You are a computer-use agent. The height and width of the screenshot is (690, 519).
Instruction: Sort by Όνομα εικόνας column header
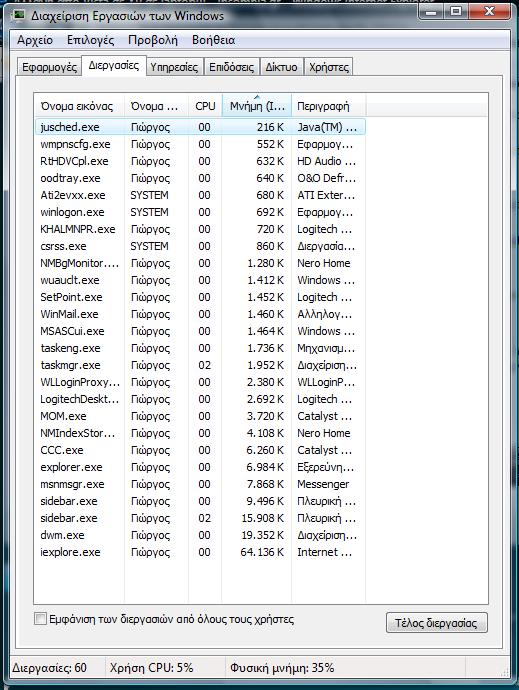(79, 106)
